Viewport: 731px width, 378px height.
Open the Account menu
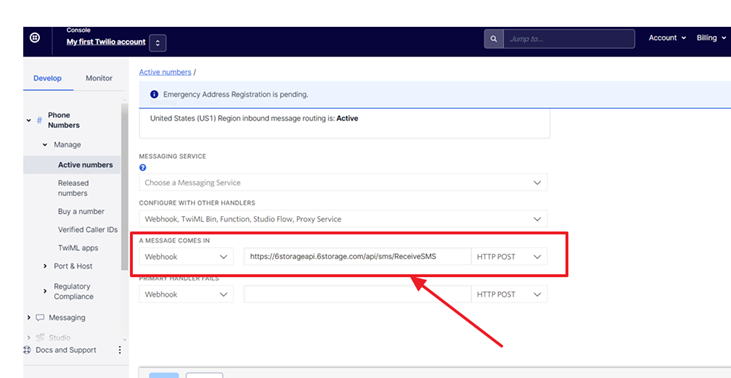(667, 38)
